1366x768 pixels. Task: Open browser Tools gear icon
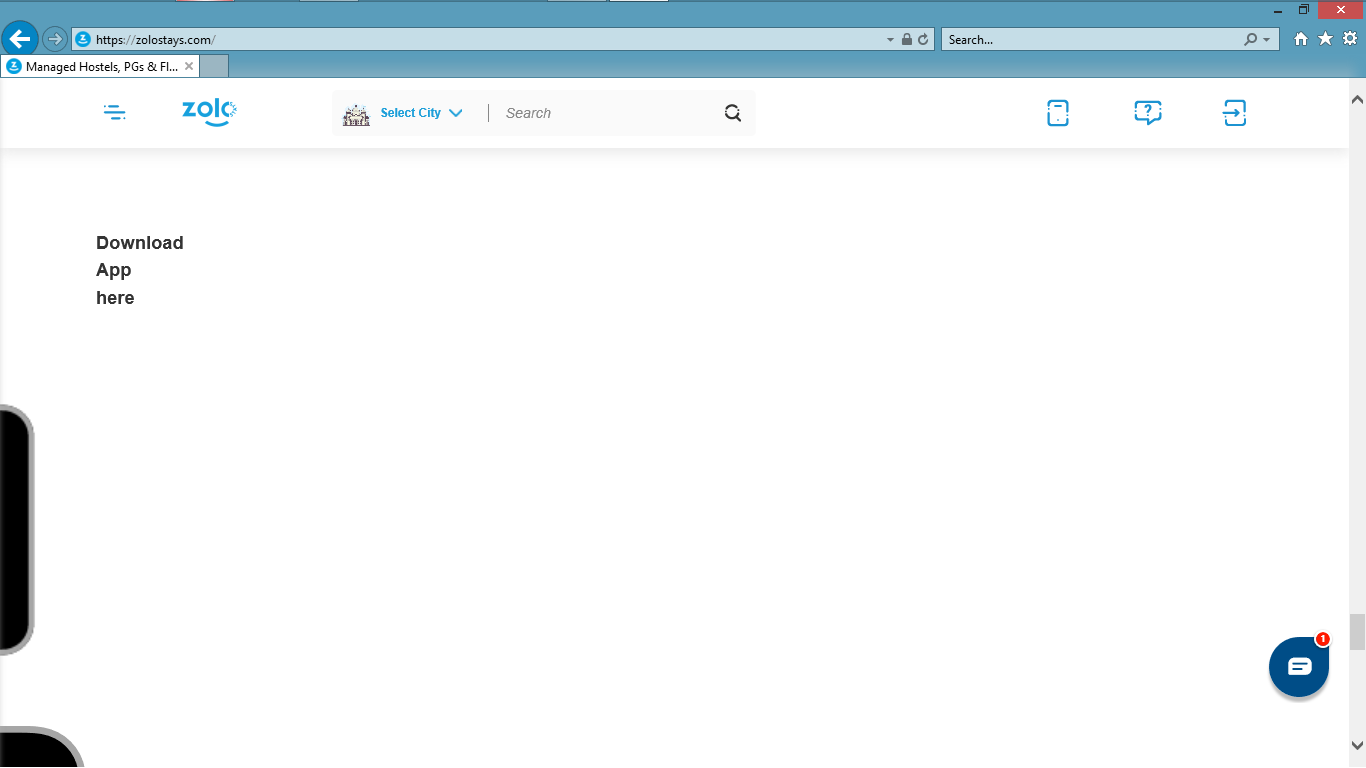pyautogui.click(x=1350, y=39)
